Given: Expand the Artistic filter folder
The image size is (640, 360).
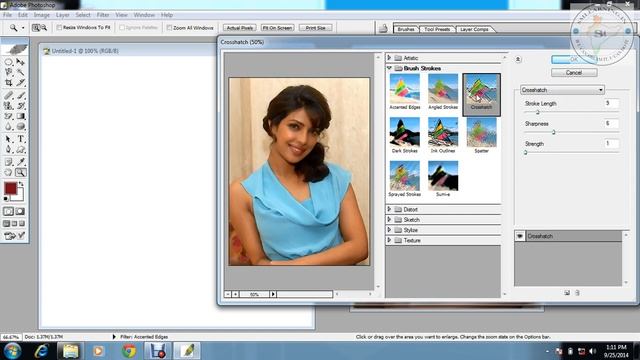Looking at the screenshot, I should [389, 58].
